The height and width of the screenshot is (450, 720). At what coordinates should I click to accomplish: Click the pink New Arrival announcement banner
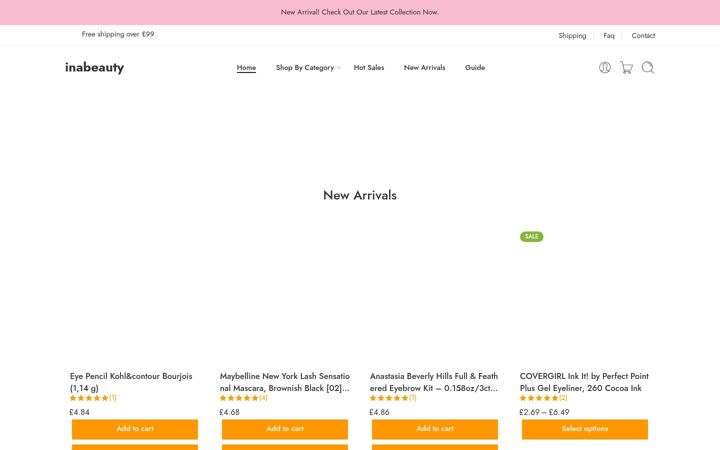(x=360, y=12)
